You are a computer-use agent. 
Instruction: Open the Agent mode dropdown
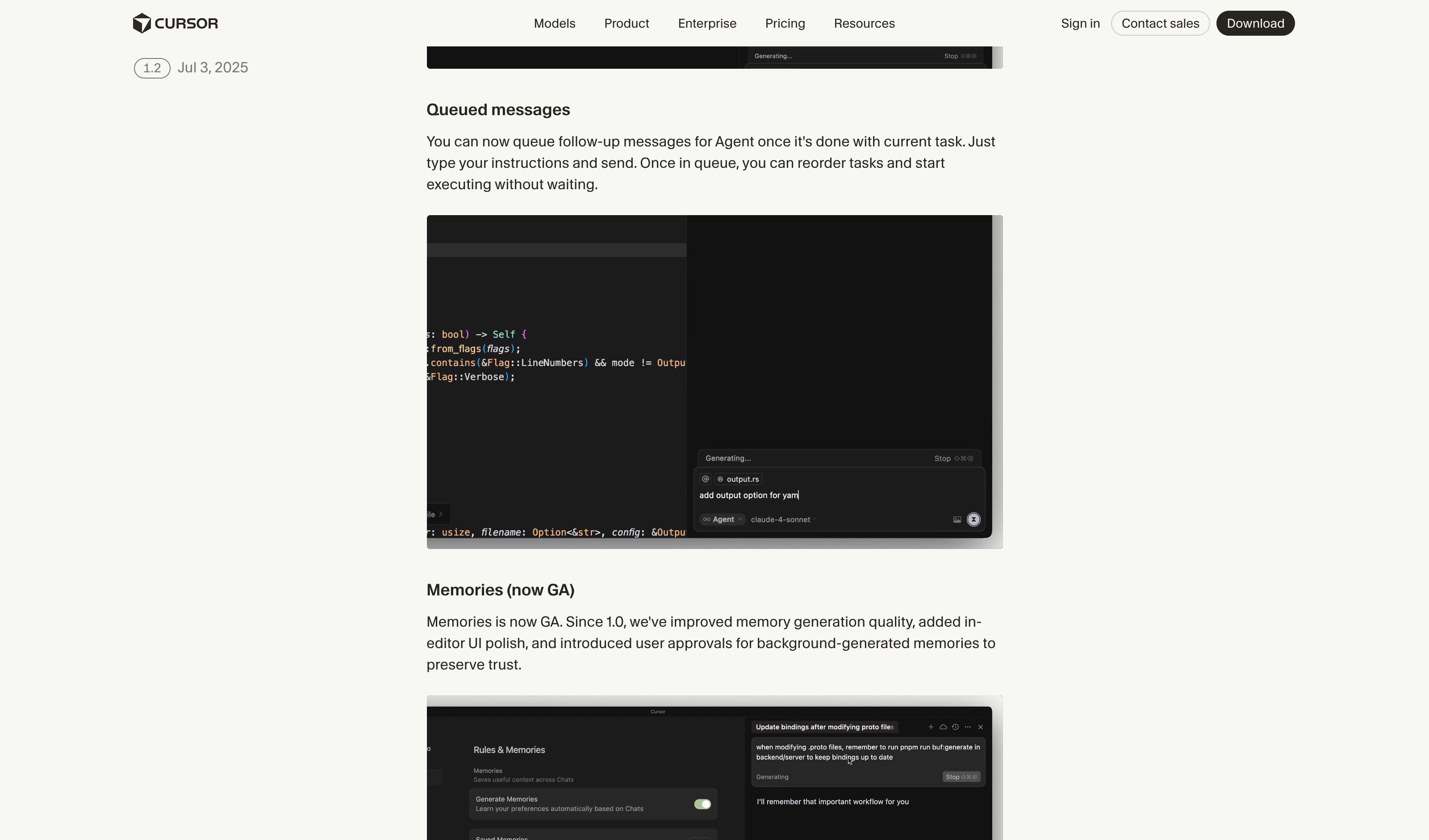[x=722, y=519]
